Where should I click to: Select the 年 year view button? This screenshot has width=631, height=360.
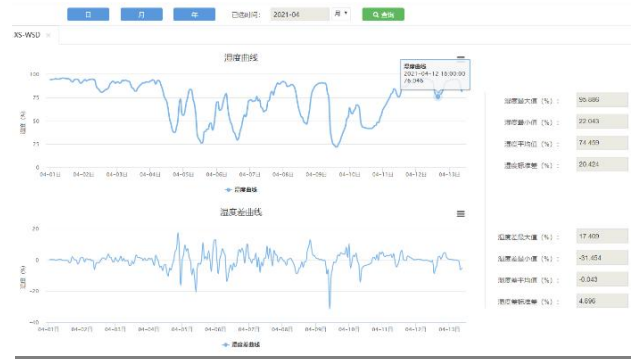[x=194, y=14]
